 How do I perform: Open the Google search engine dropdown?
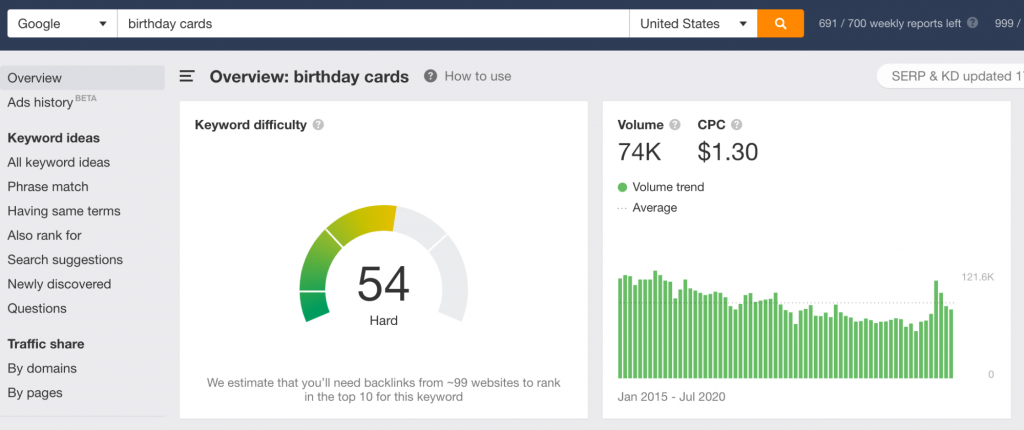pyautogui.click(x=62, y=24)
